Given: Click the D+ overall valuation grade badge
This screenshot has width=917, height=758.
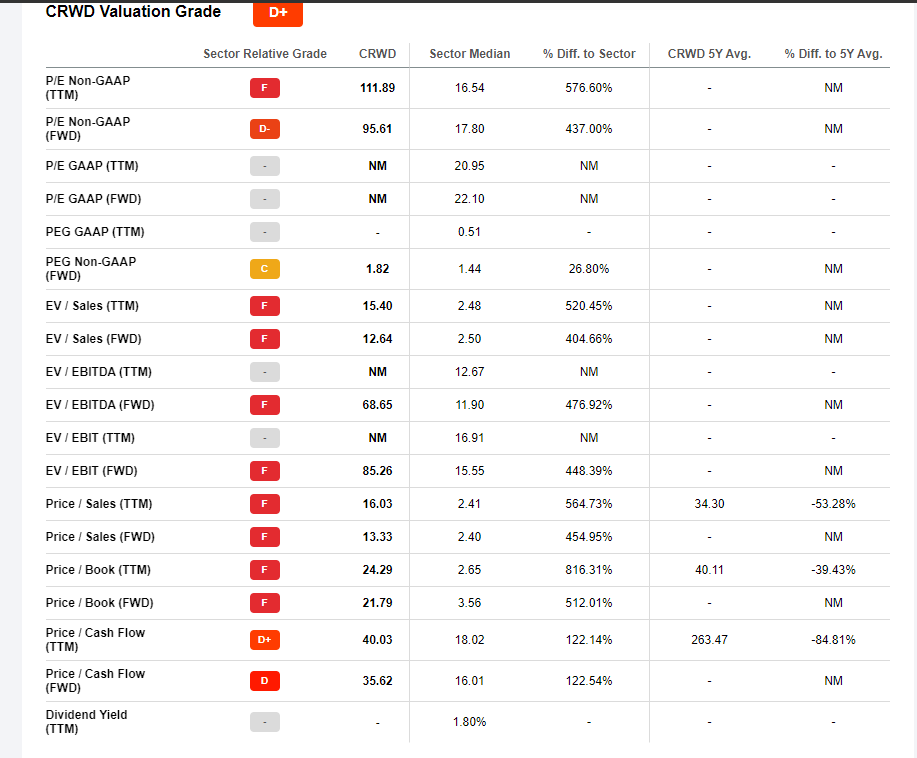Looking at the screenshot, I should pos(278,13).
